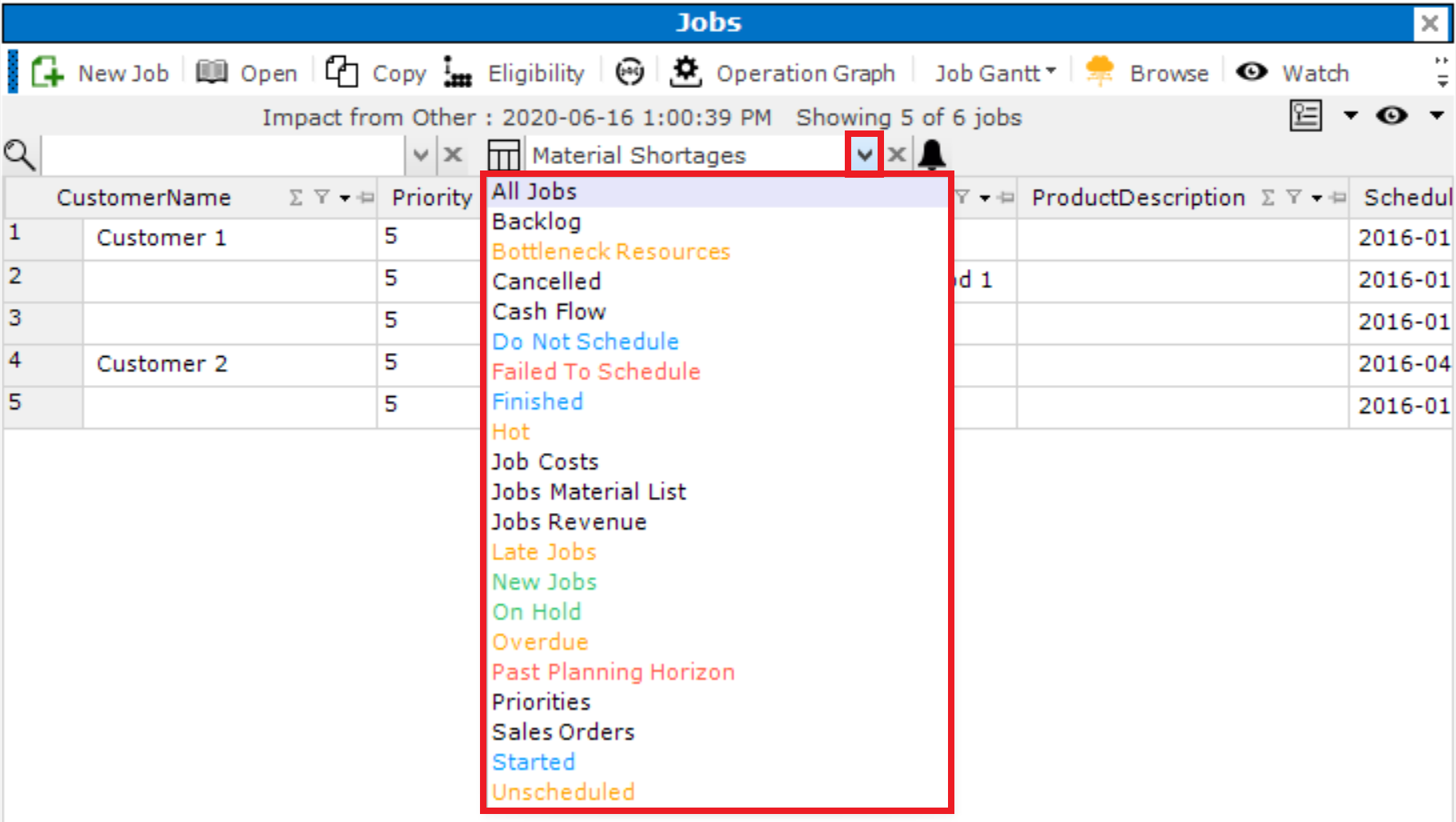Choose Unscheduled from the list

click(x=718, y=792)
